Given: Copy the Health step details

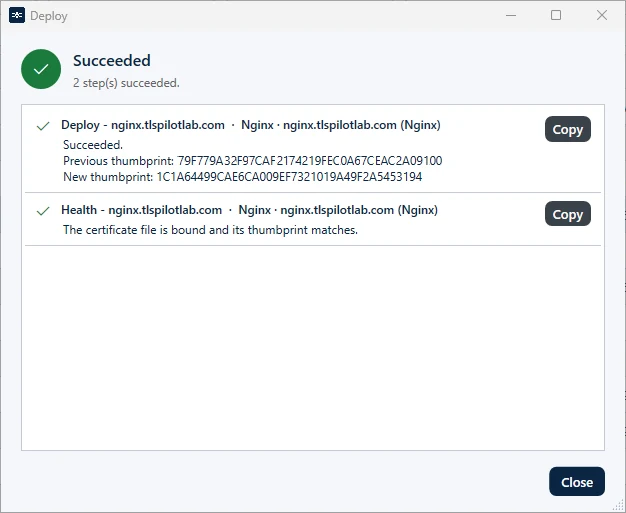Looking at the screenshot, I should [567, 214].
